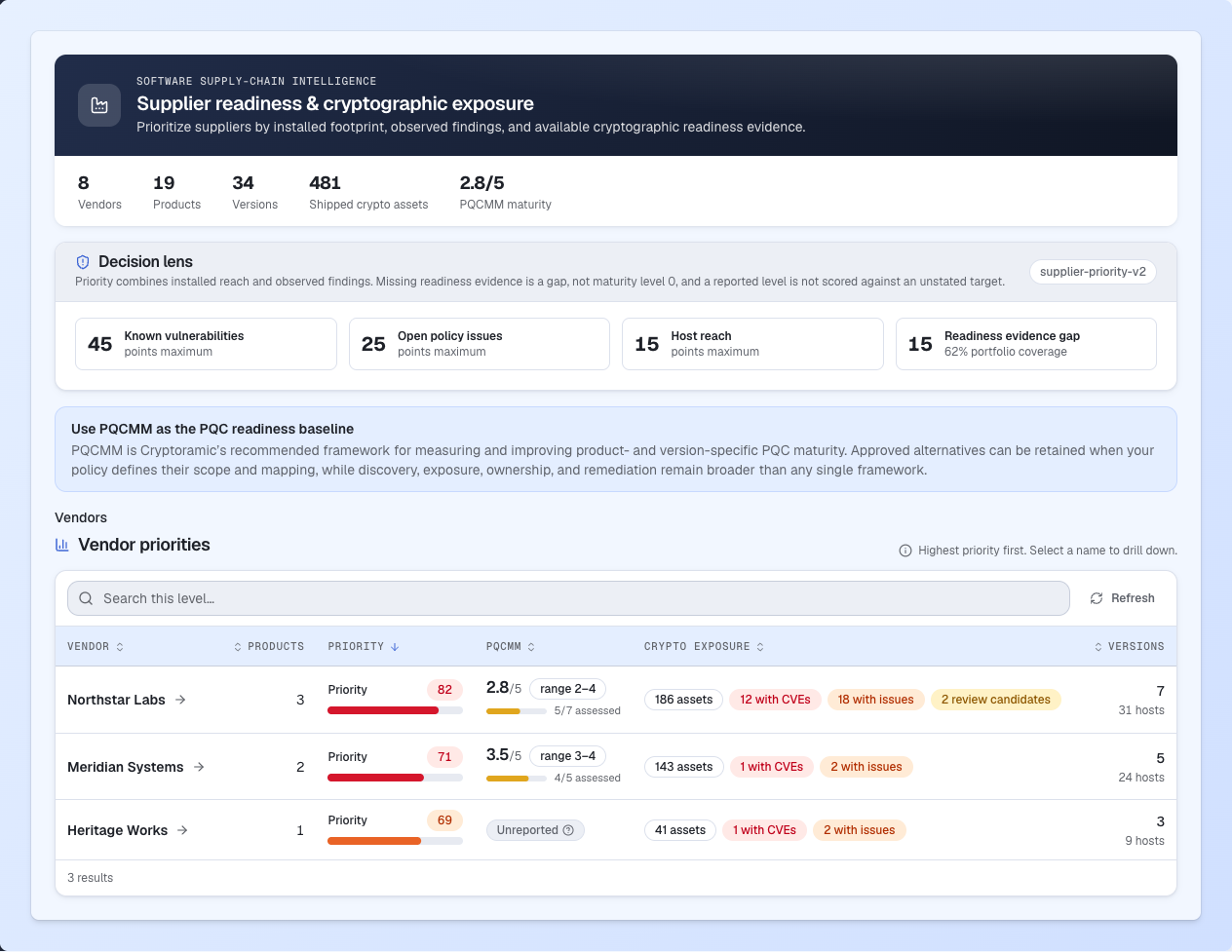The width and height of the screenshot is (1232, 952).
Task: Click the supplier-priority-v2 badge
Action: (1093, 272)
